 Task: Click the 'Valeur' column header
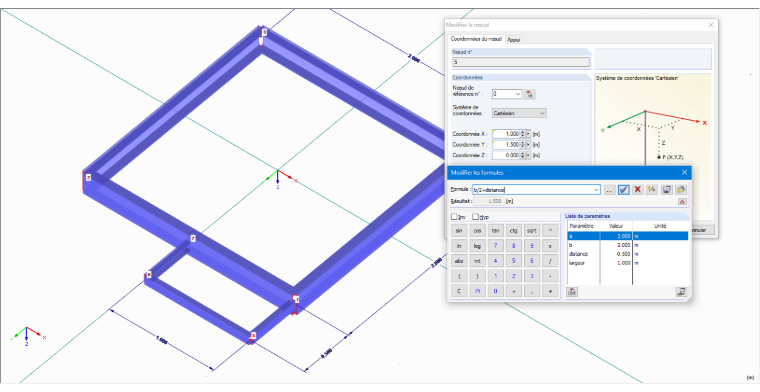pyautogui.click(x=616, y=226)
